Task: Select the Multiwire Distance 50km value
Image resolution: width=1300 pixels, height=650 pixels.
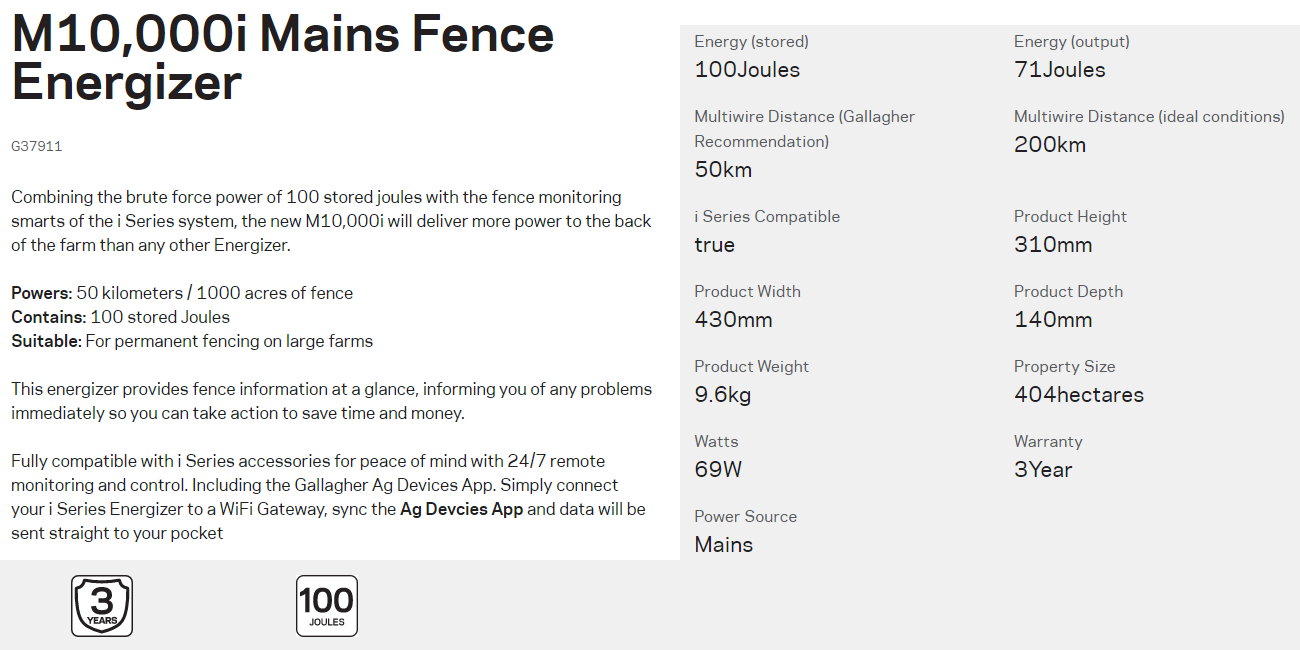Action: point(723,170)
